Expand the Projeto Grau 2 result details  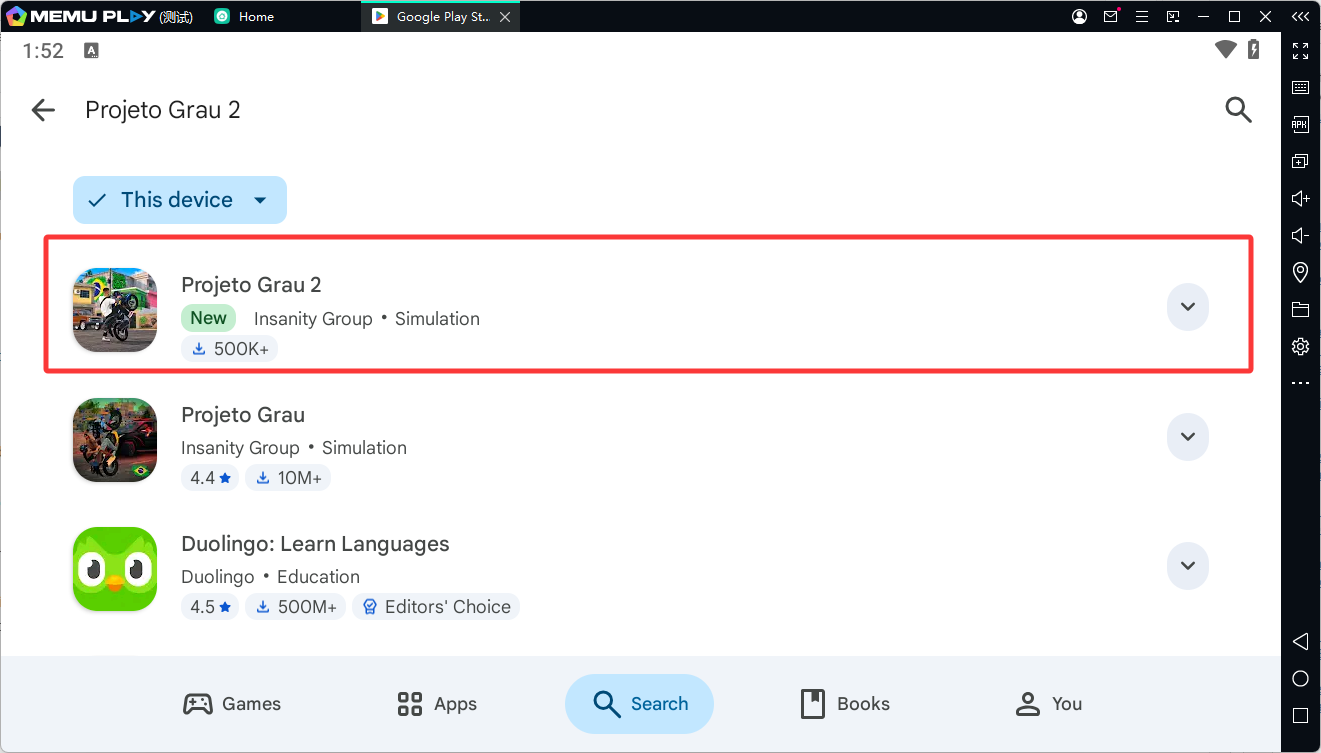pyautogui.click(x=1188, y=307)
